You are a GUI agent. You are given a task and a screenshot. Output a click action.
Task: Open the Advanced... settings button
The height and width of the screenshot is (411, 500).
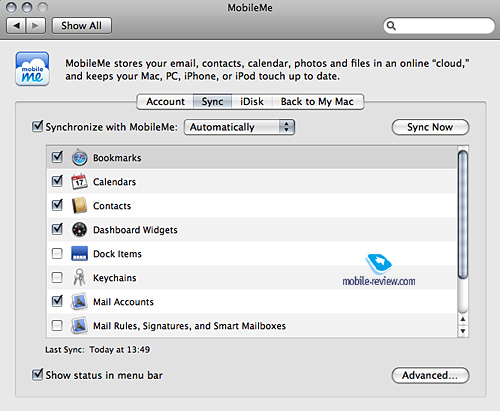[430, 375]
